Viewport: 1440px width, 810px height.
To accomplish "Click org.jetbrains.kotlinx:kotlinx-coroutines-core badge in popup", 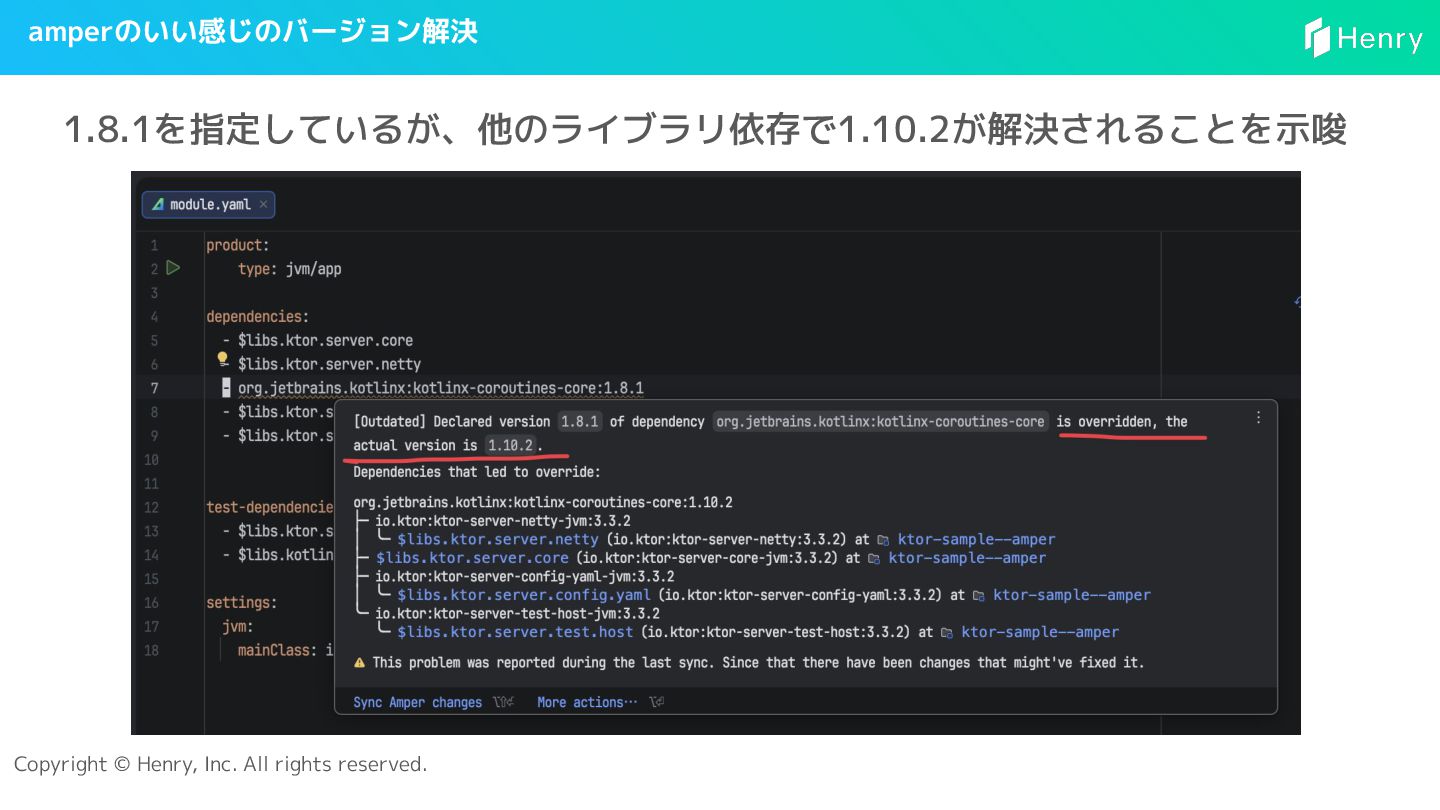I will point(881,422).
